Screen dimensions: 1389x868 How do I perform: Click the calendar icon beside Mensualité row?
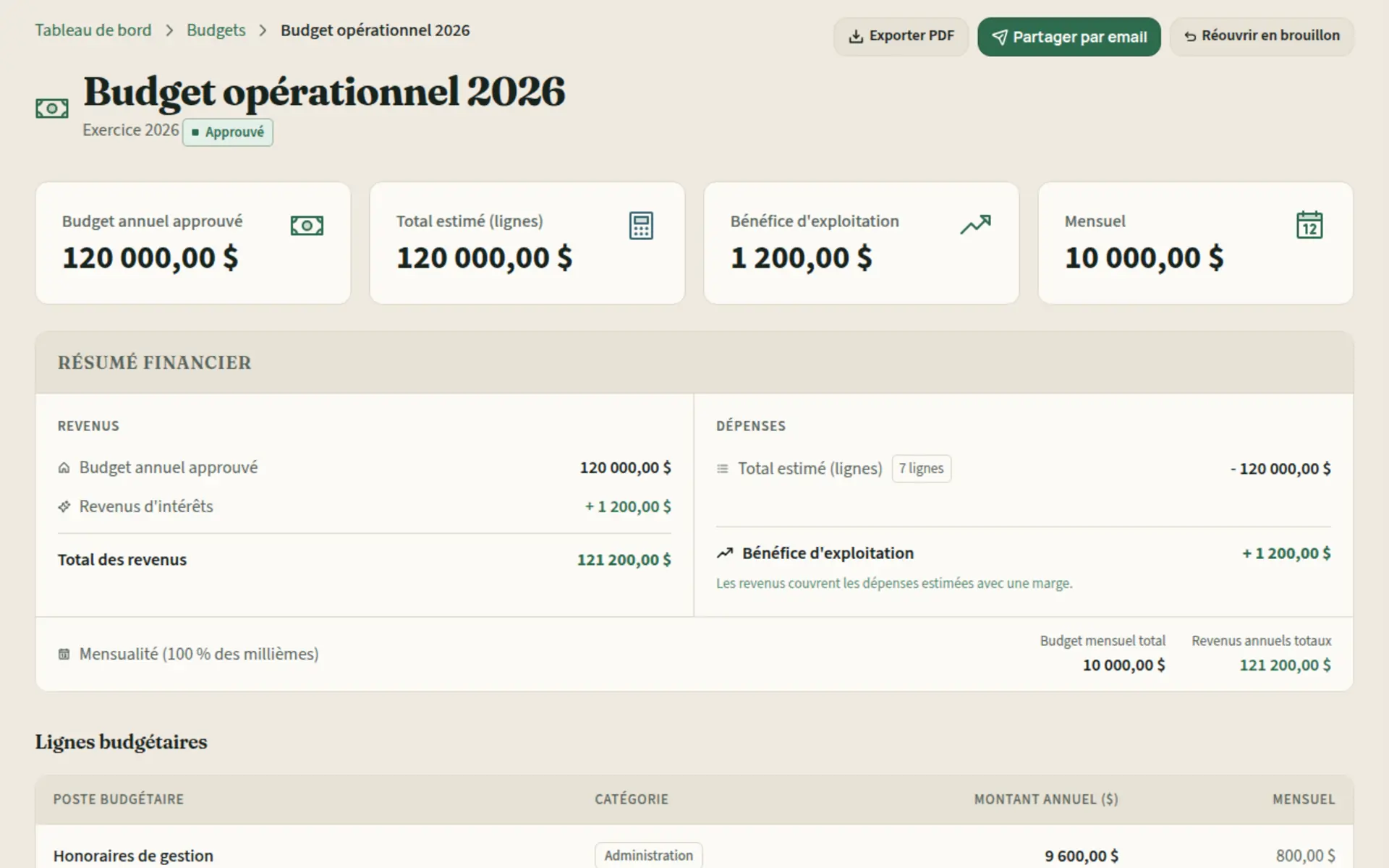pos(64,654)
